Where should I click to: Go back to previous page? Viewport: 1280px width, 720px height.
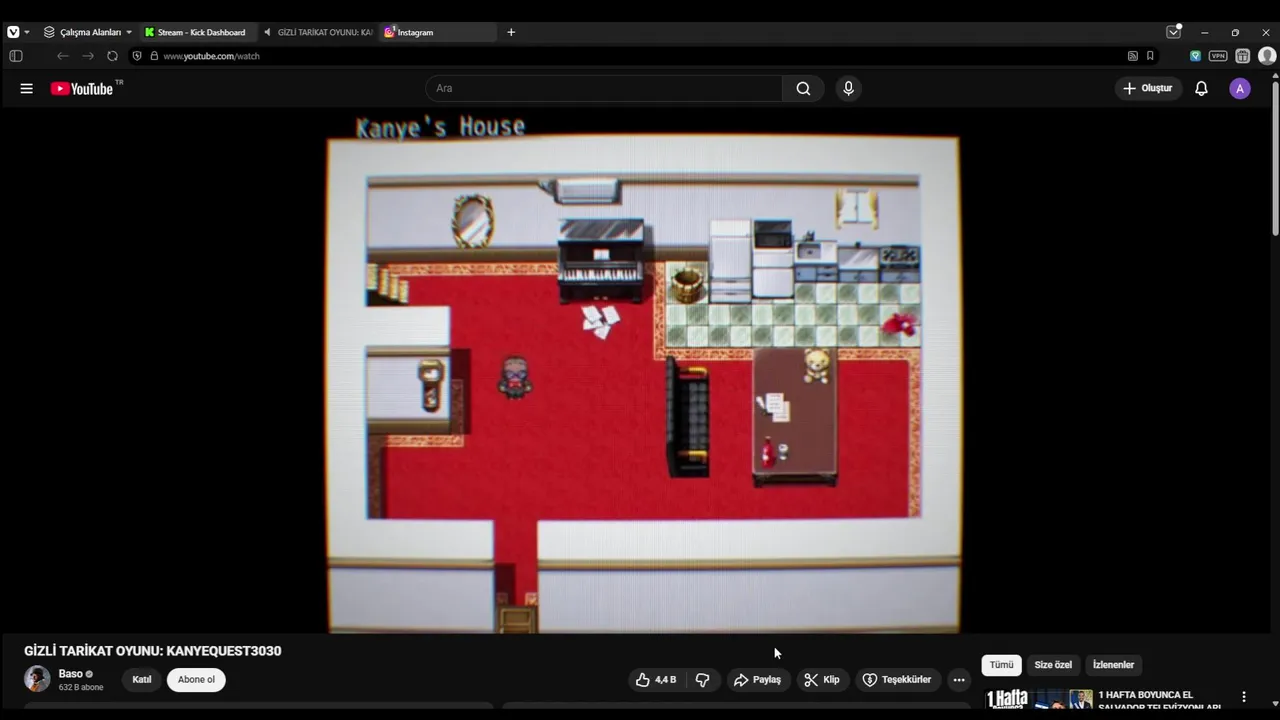[62, 56]
